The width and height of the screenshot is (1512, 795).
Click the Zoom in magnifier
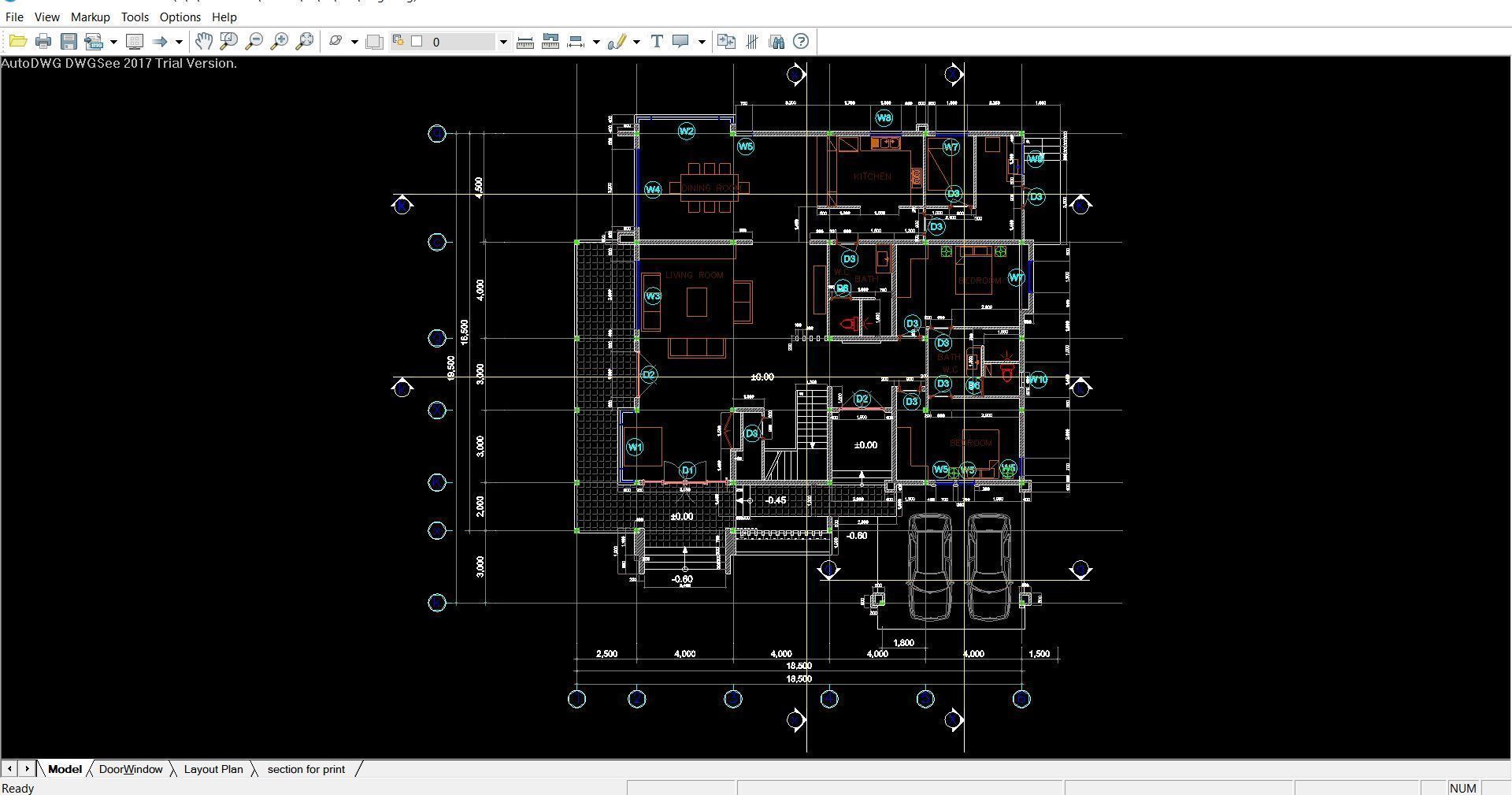(x=280, y=41)
